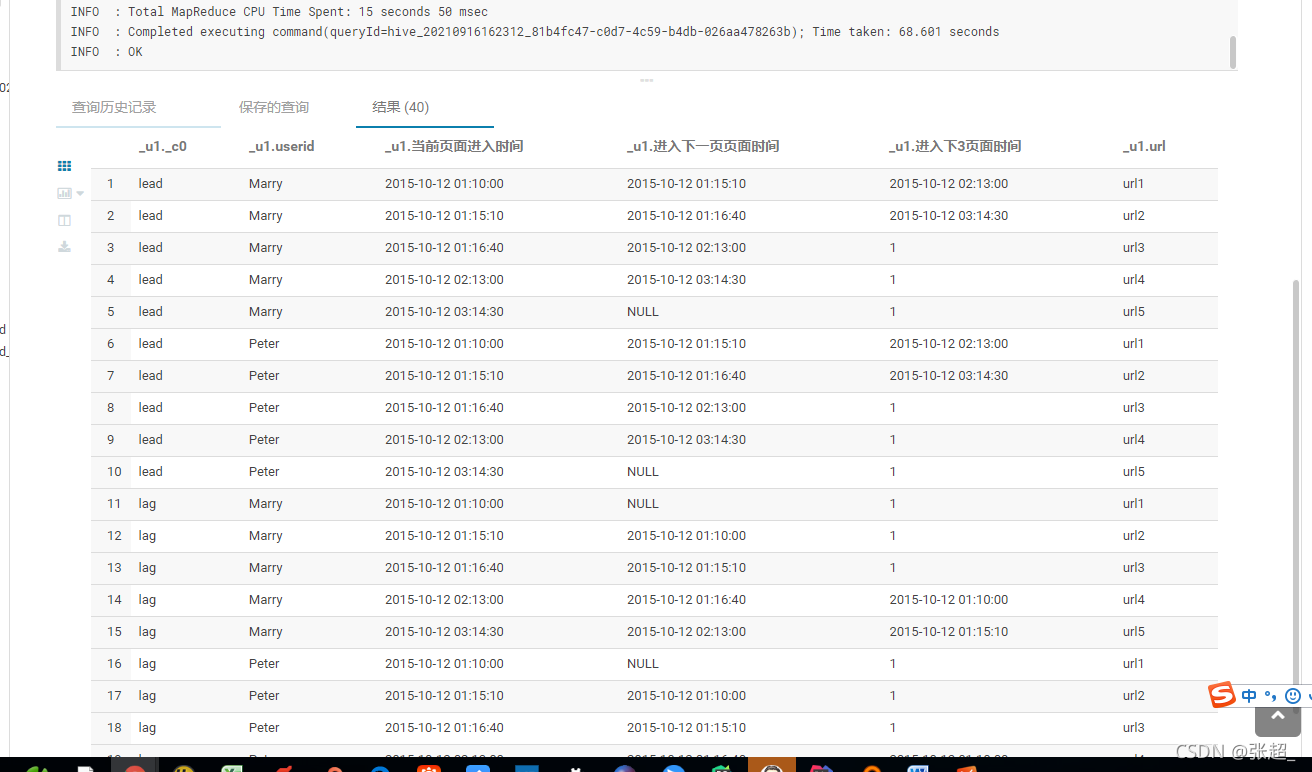Image resolution: width=1312 pixels, height=772 pixels.
Task: Click the 'Completed executing command' log line
Action: pos(535,32)
